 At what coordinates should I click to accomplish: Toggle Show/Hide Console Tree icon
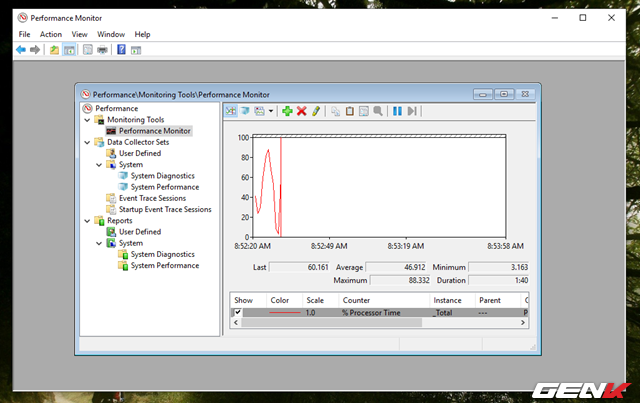(69, 50)
